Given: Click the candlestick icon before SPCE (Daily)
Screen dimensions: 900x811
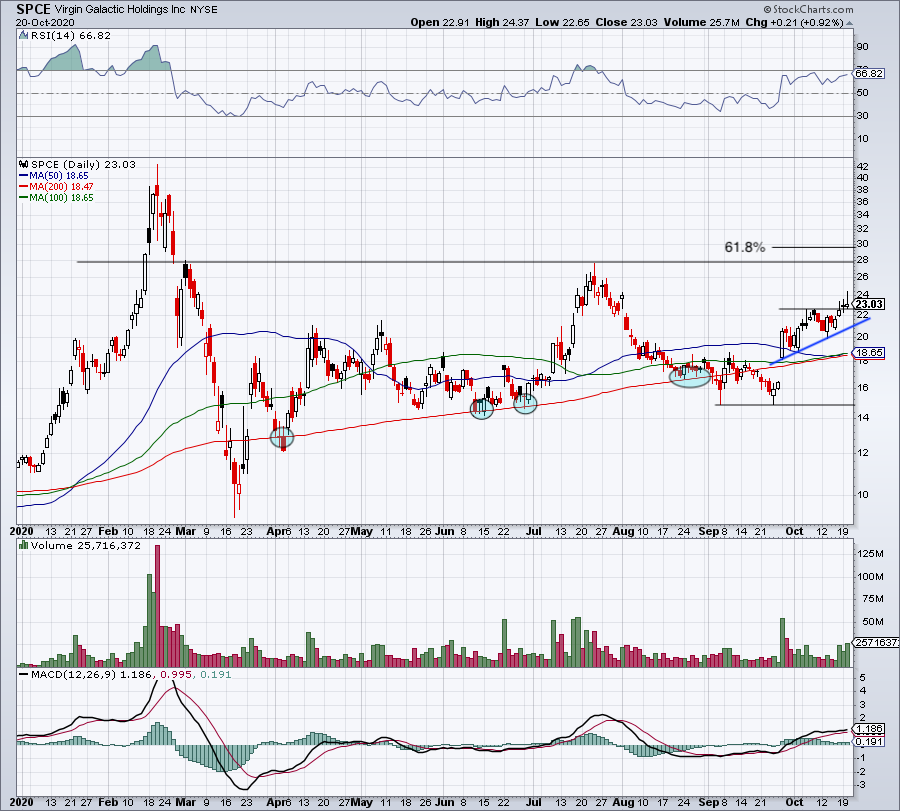Looking at the screenshot, I should click(24, 164).
